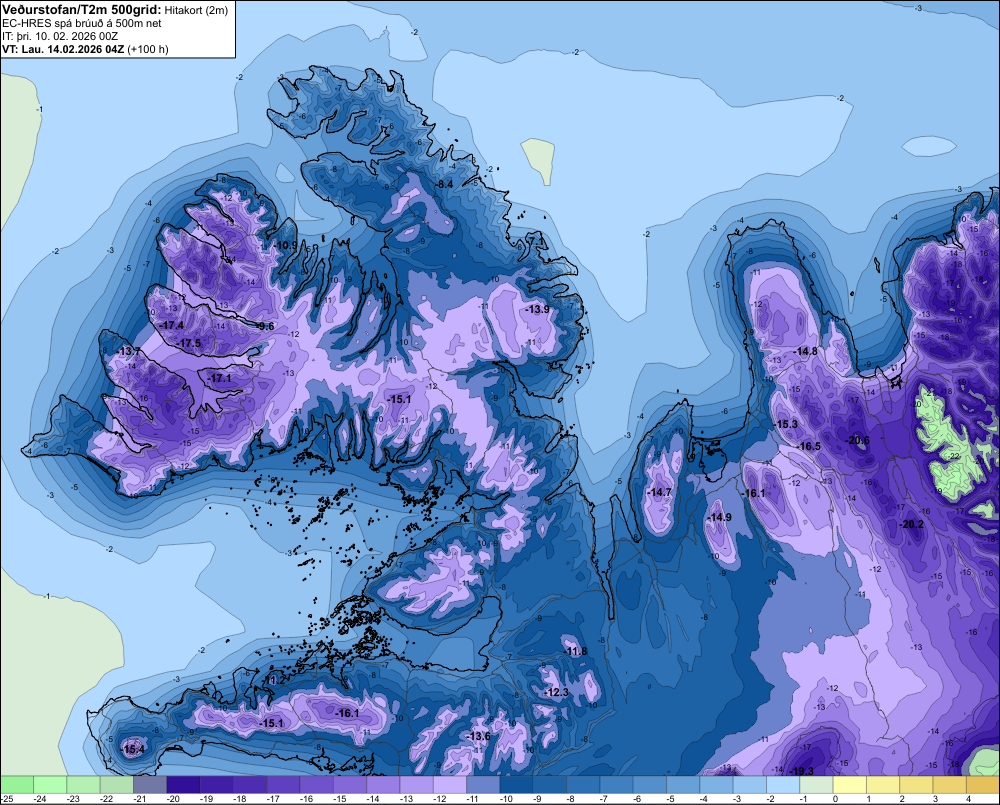Click the -5 legend scale label
1000x805 pixels.
(671, 799)
